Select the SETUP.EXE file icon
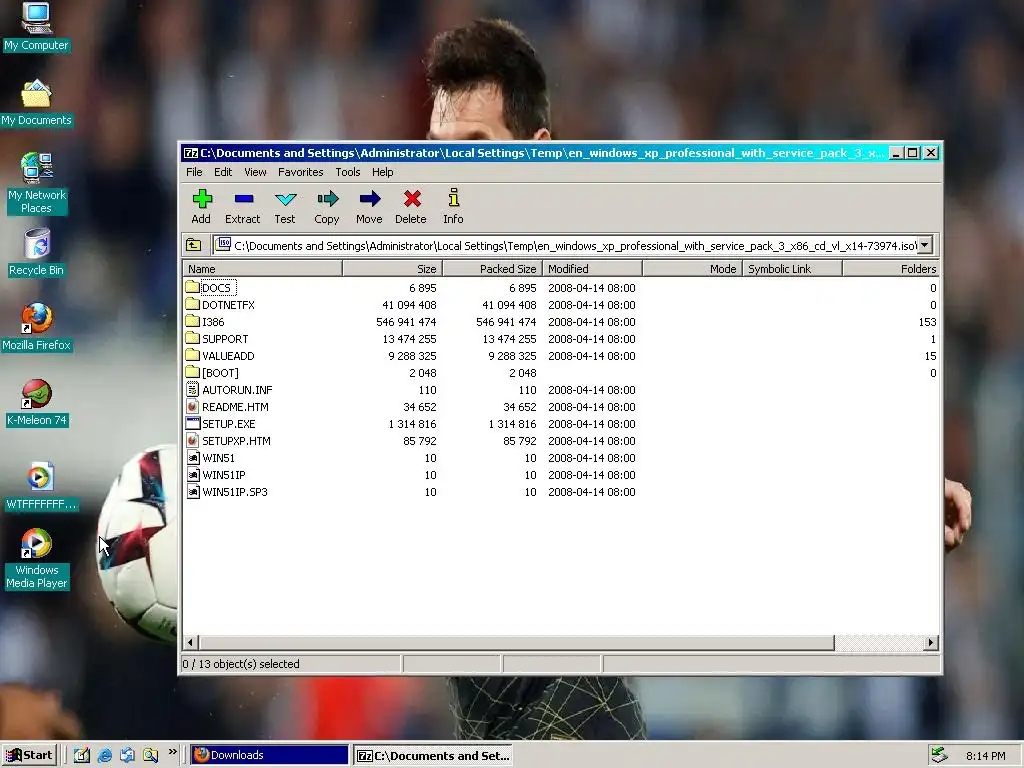Viewport: 1024px width, 768px height. coord(192,423)
